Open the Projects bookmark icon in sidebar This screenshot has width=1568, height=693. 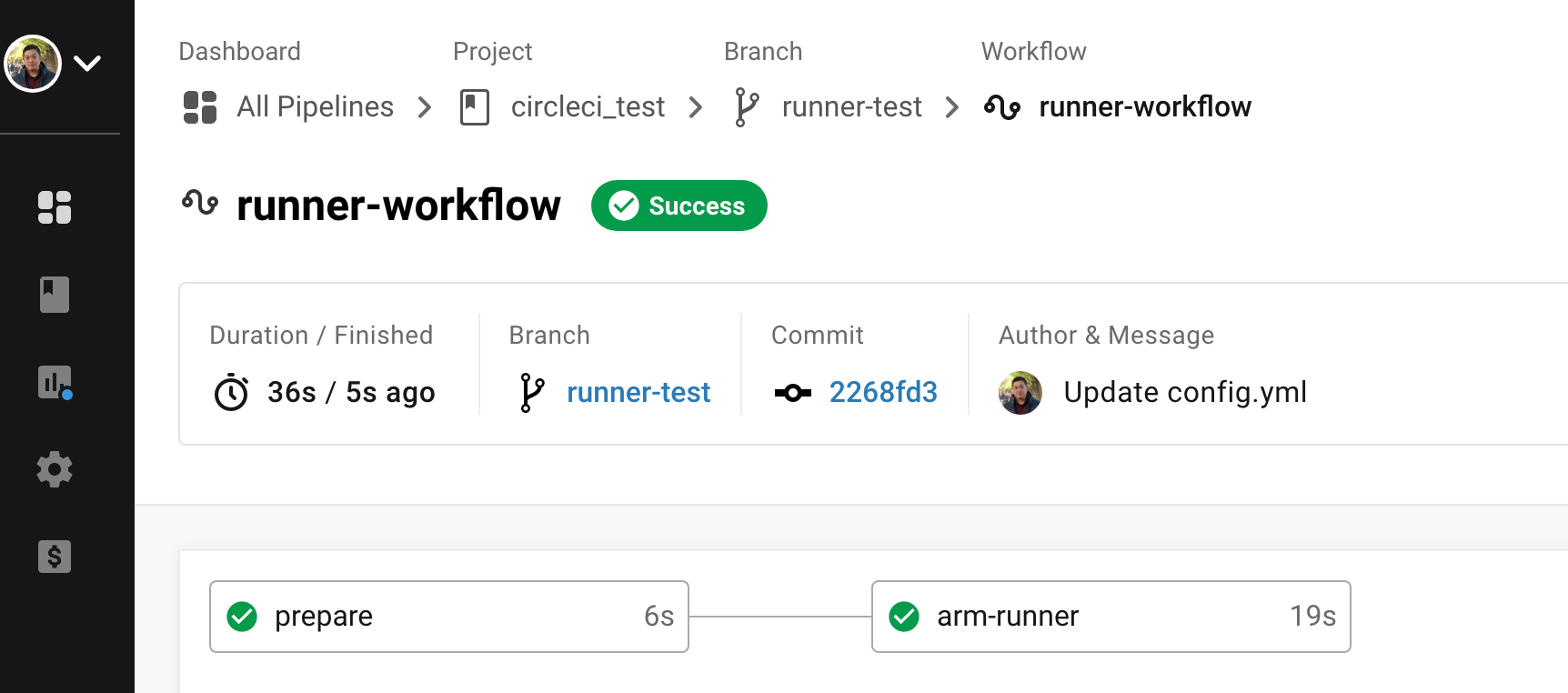click(x=55, y=295)
